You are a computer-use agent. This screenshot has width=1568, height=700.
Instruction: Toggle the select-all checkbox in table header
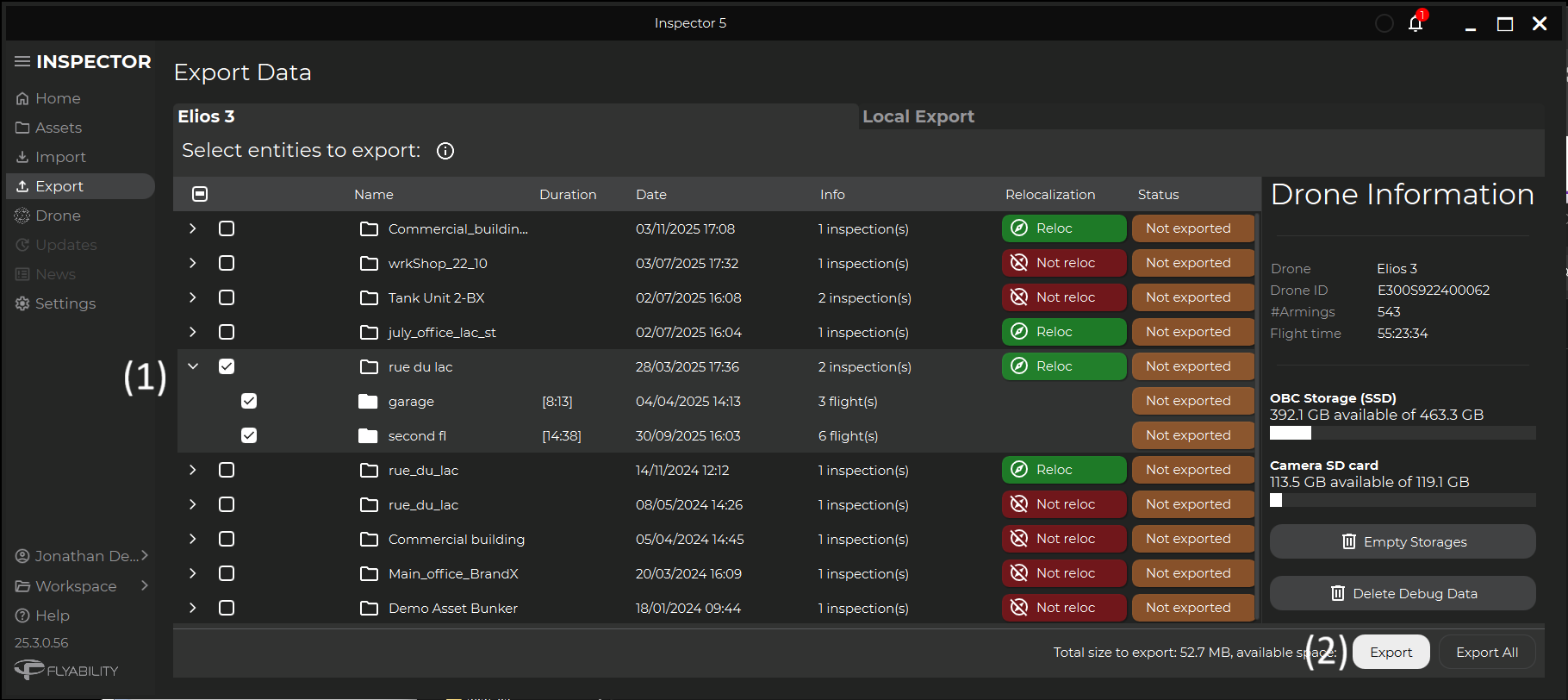coord(200,194)
